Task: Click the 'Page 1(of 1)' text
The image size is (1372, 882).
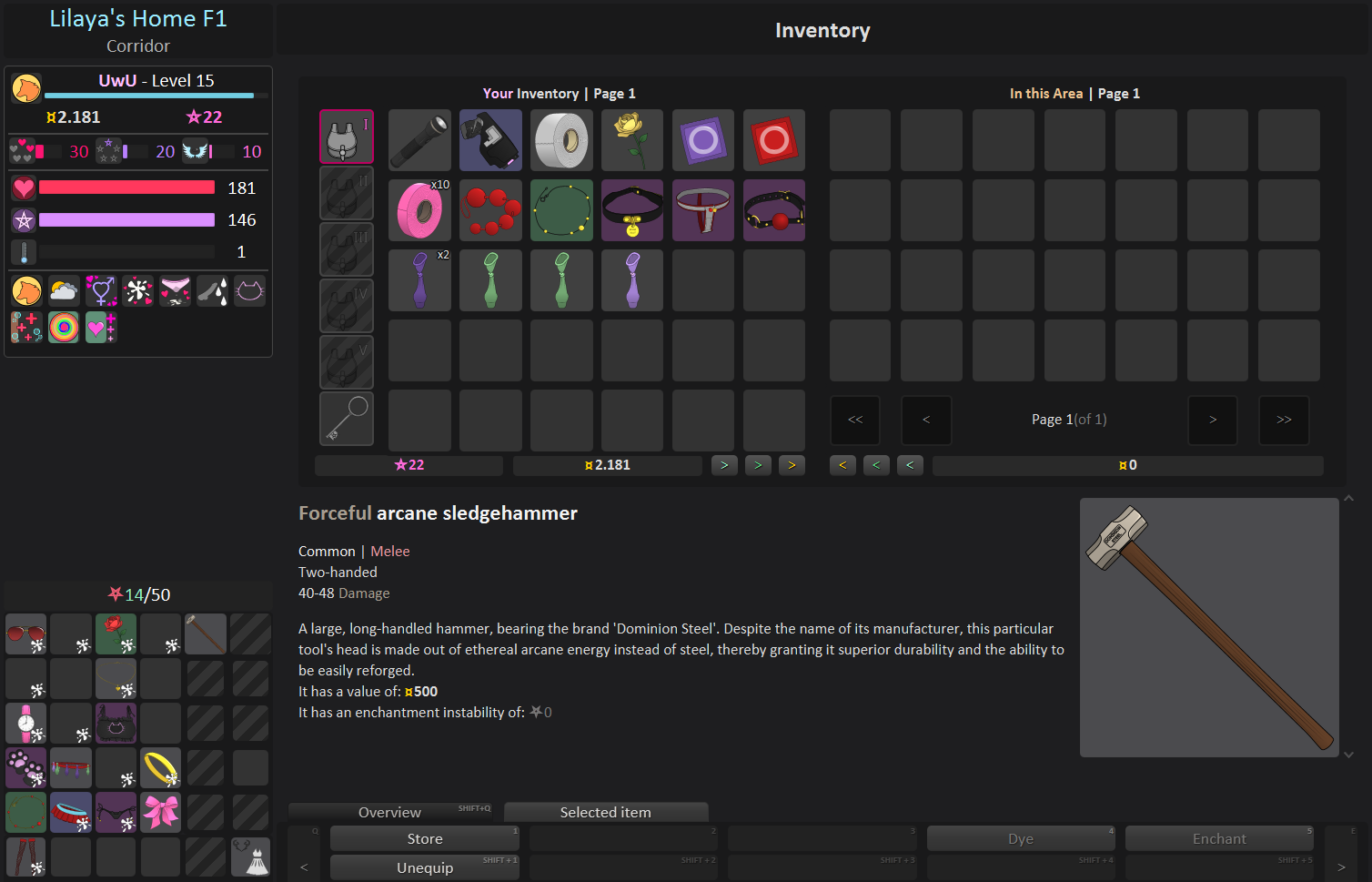Action: [x=1069, y=420]
